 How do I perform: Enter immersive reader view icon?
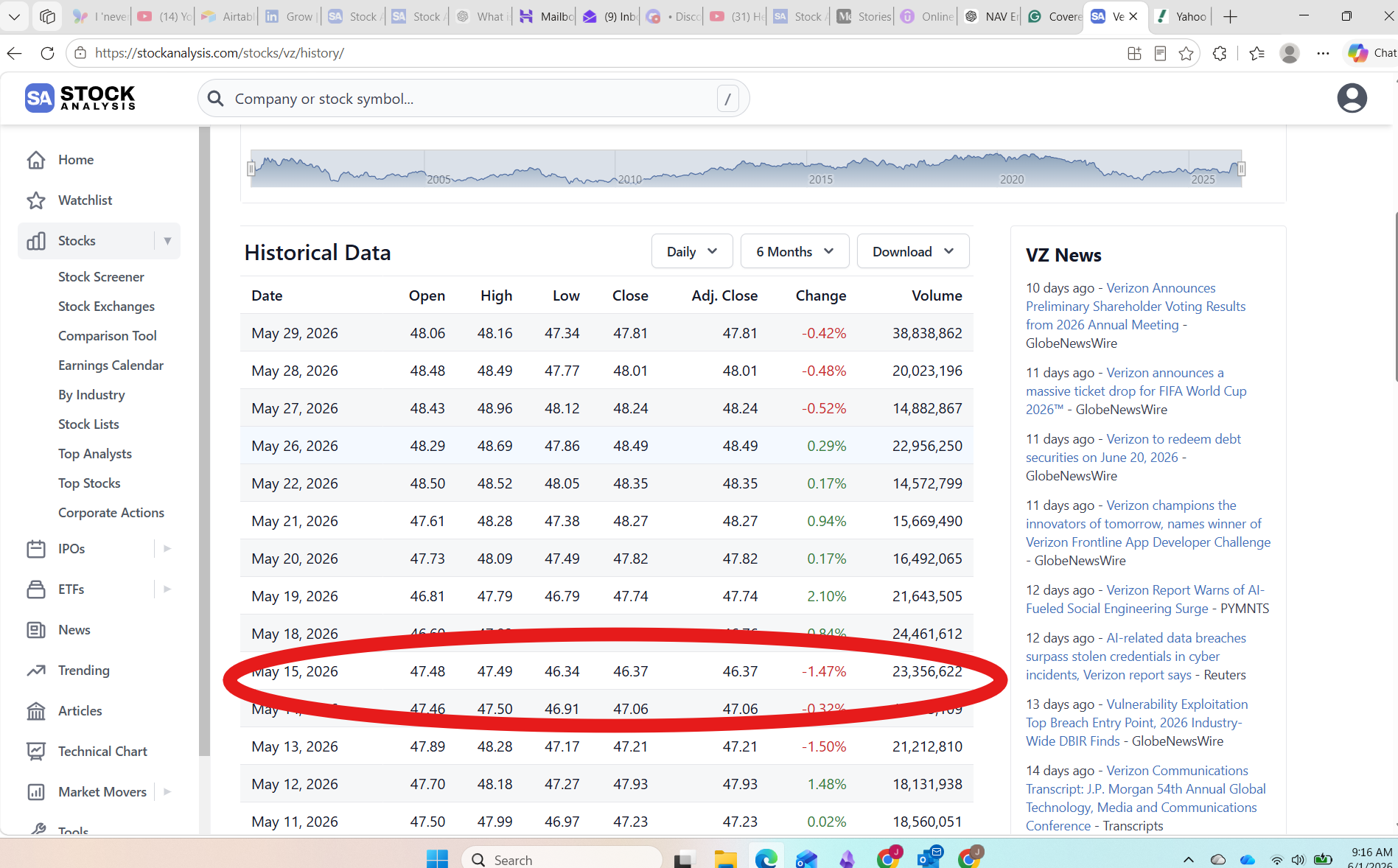click(x=1160, y=53)
